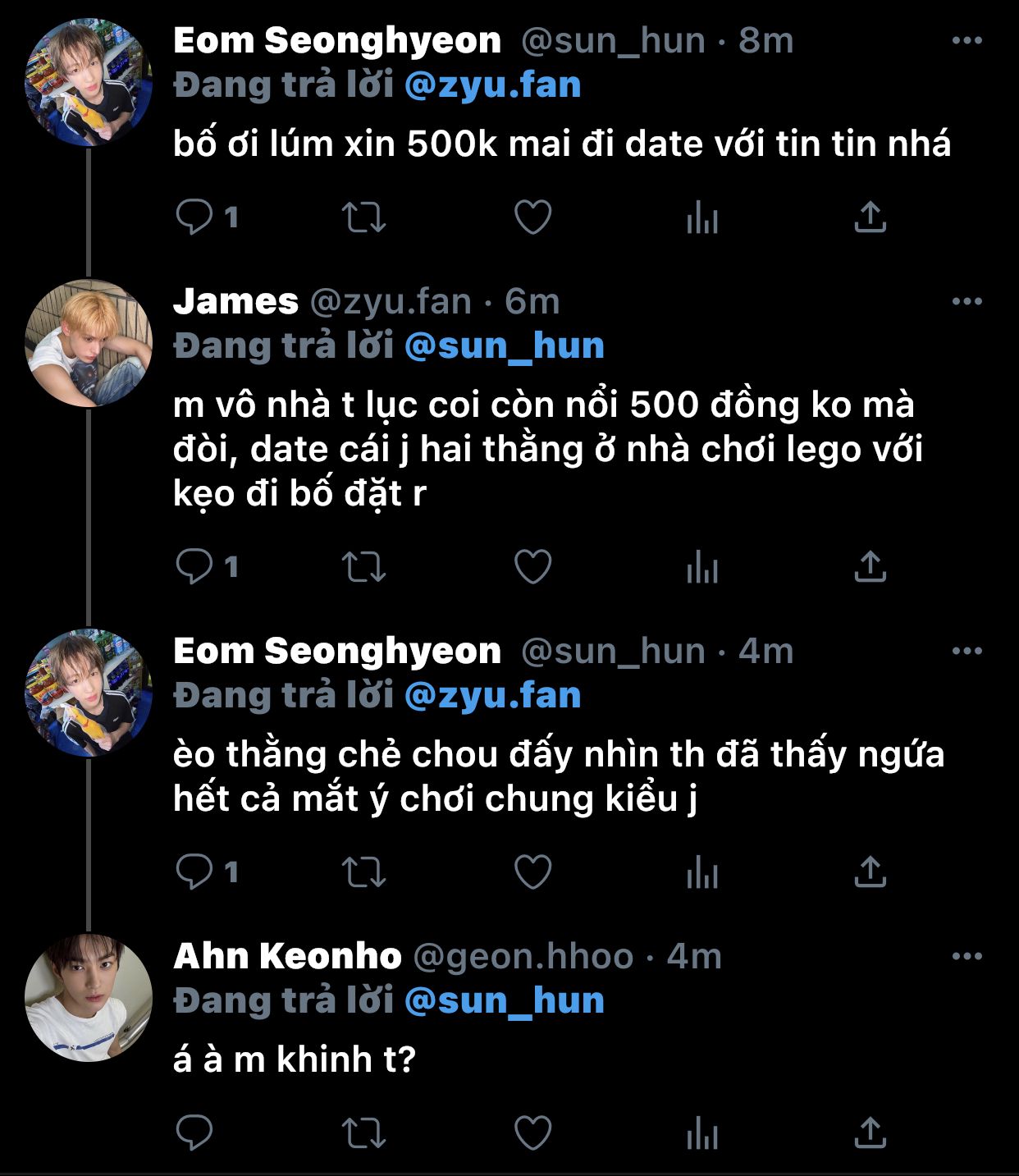Open @zyu.fan mention in first tweet

pyautogui.click(x=492, y=85)
